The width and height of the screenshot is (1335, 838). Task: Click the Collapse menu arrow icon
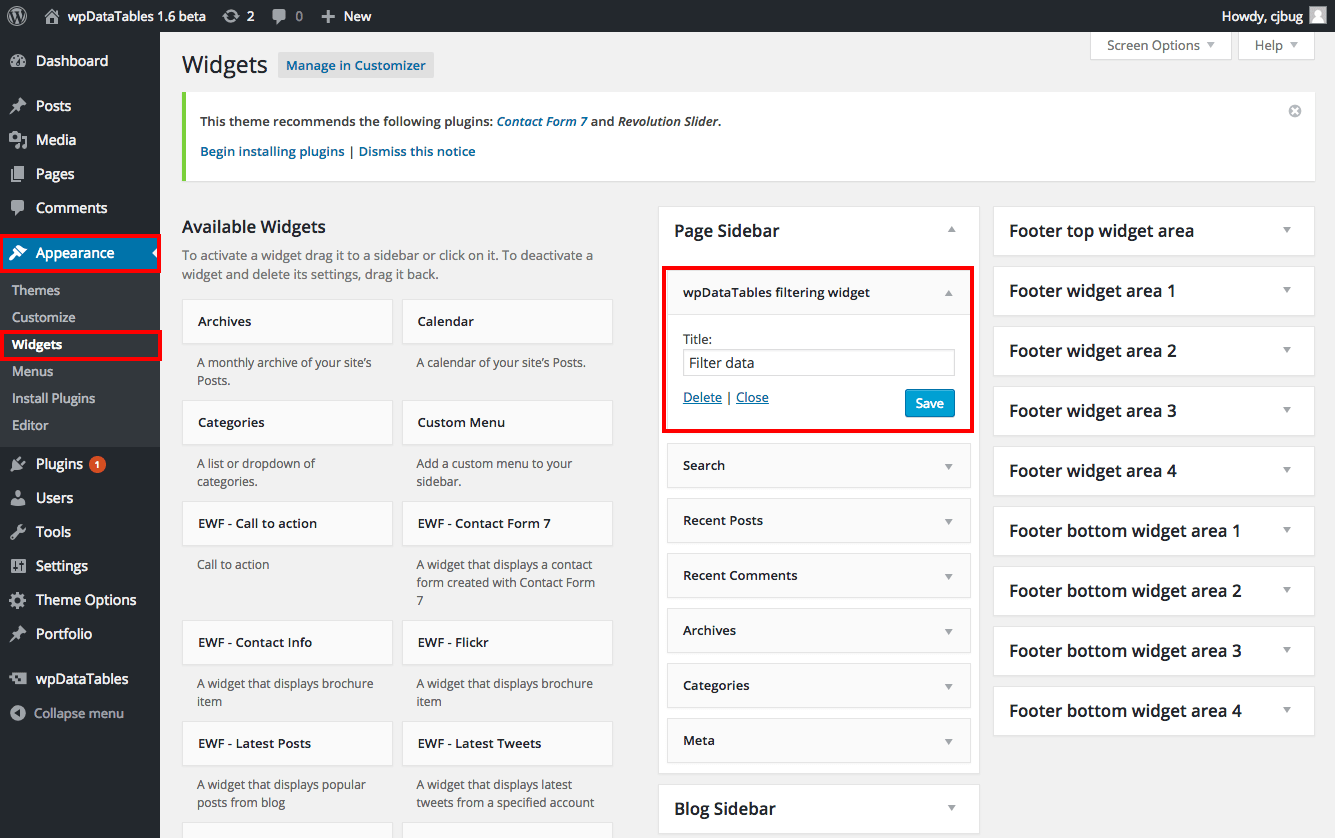(19, 712)
